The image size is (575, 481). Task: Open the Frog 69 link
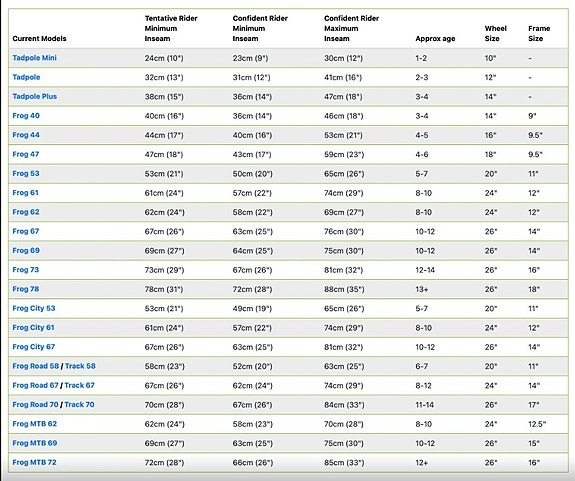(x=26, y=250)
